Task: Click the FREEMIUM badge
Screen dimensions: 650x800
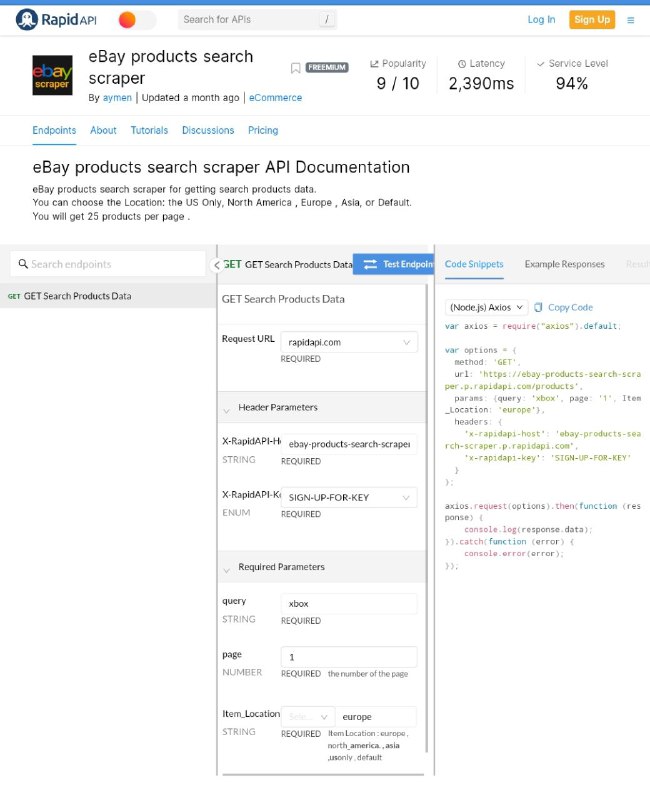Action: pyautogui.click(x=327, y=67)
